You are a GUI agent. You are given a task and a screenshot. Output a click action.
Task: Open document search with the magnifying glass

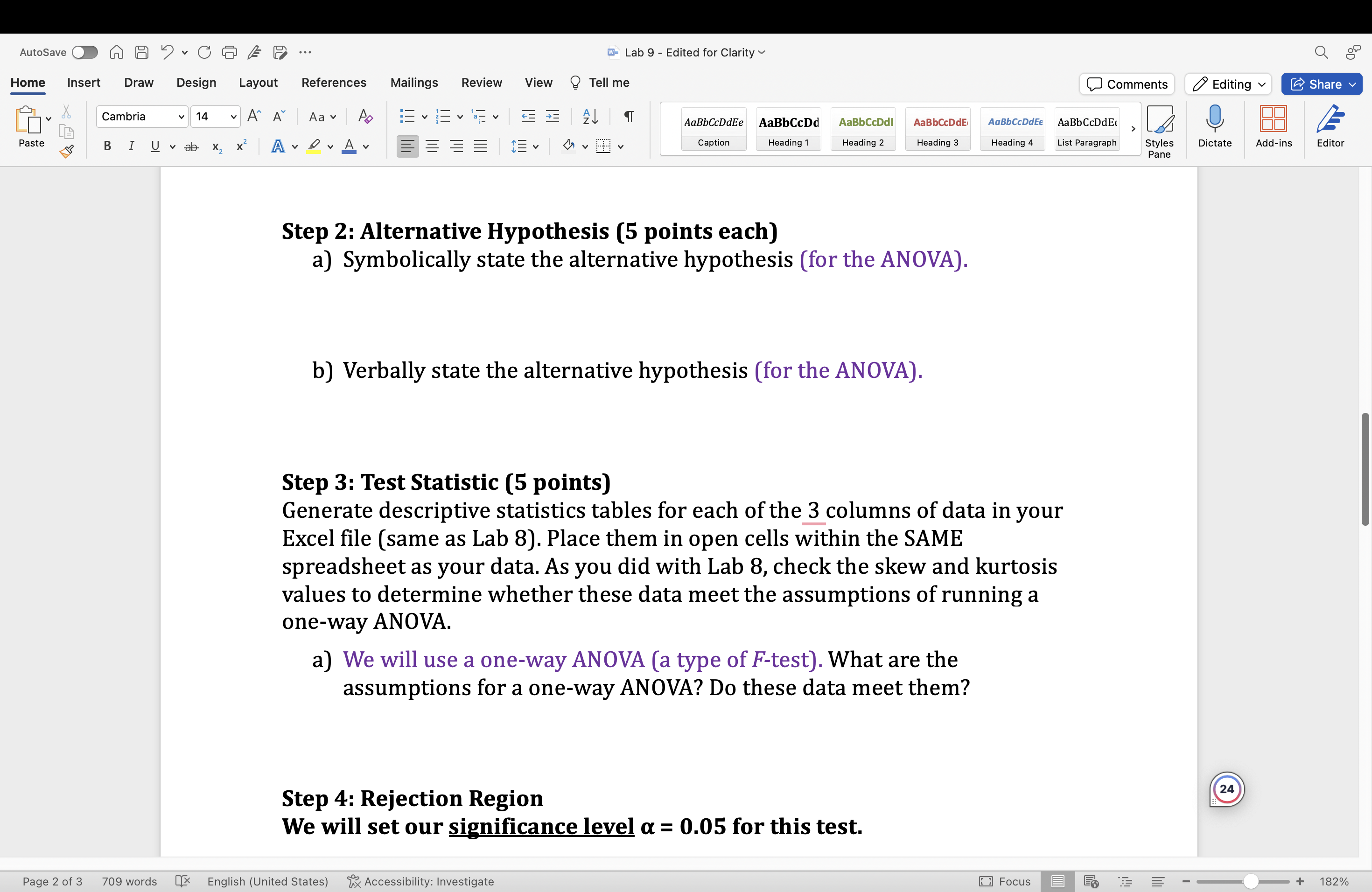click(x=1321, y=52)
